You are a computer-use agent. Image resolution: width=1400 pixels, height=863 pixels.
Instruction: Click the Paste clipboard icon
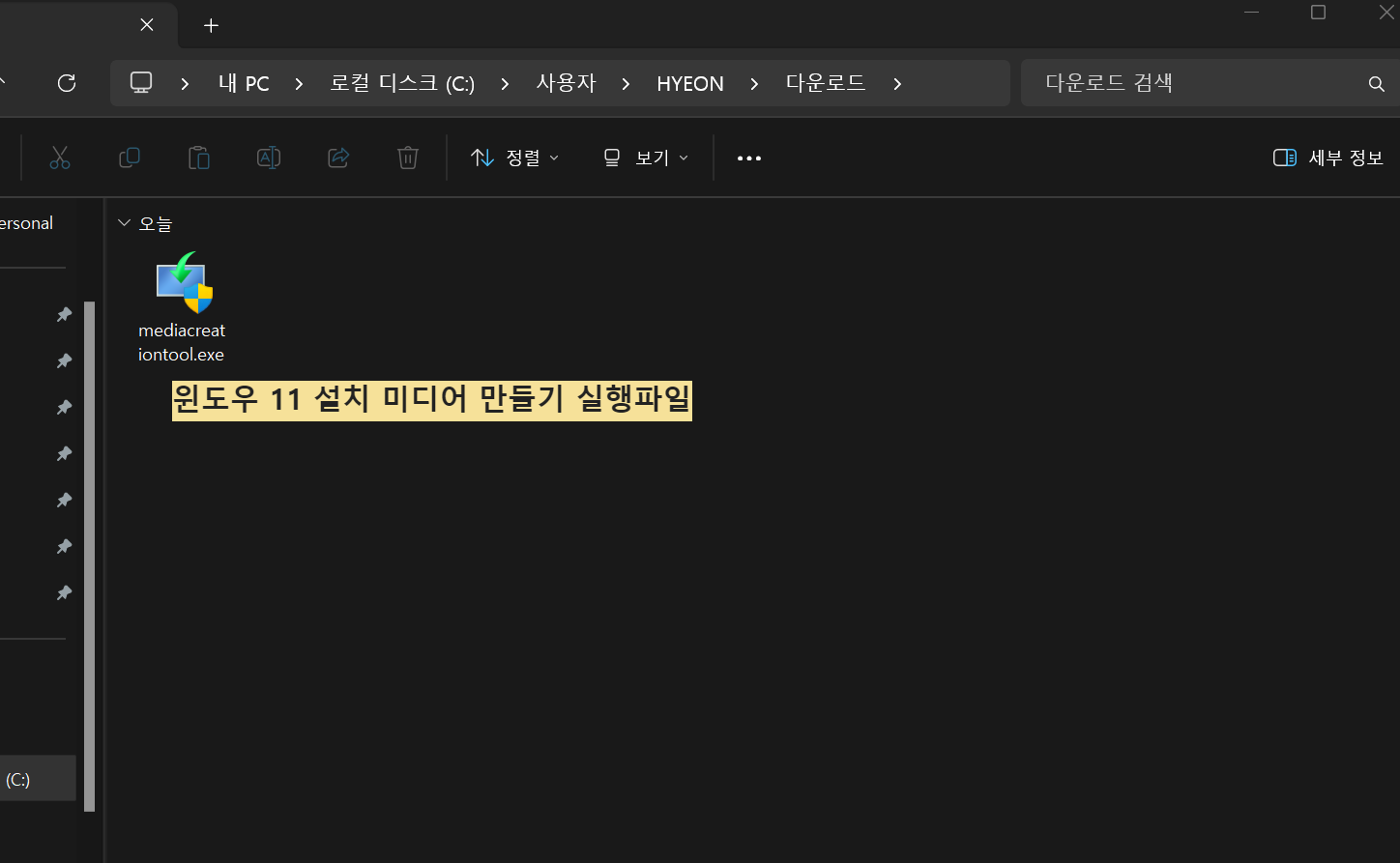coord(199,158)
